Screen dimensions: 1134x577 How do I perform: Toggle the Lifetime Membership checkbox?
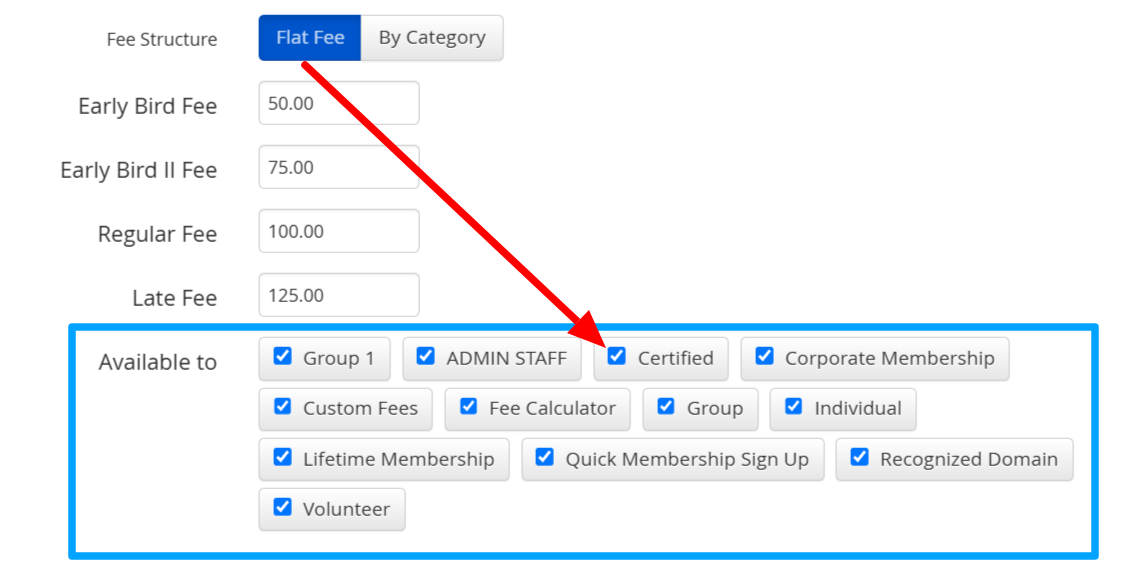[x=283, y=457]
